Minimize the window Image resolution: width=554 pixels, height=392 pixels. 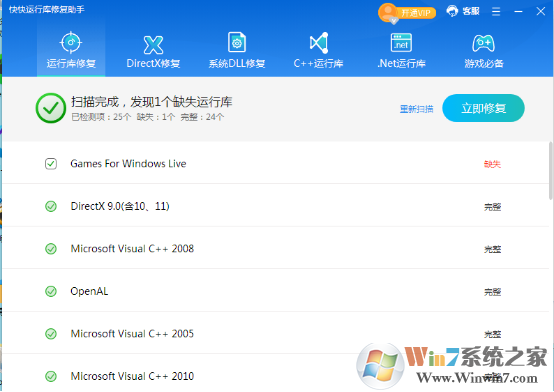(518, 12)
